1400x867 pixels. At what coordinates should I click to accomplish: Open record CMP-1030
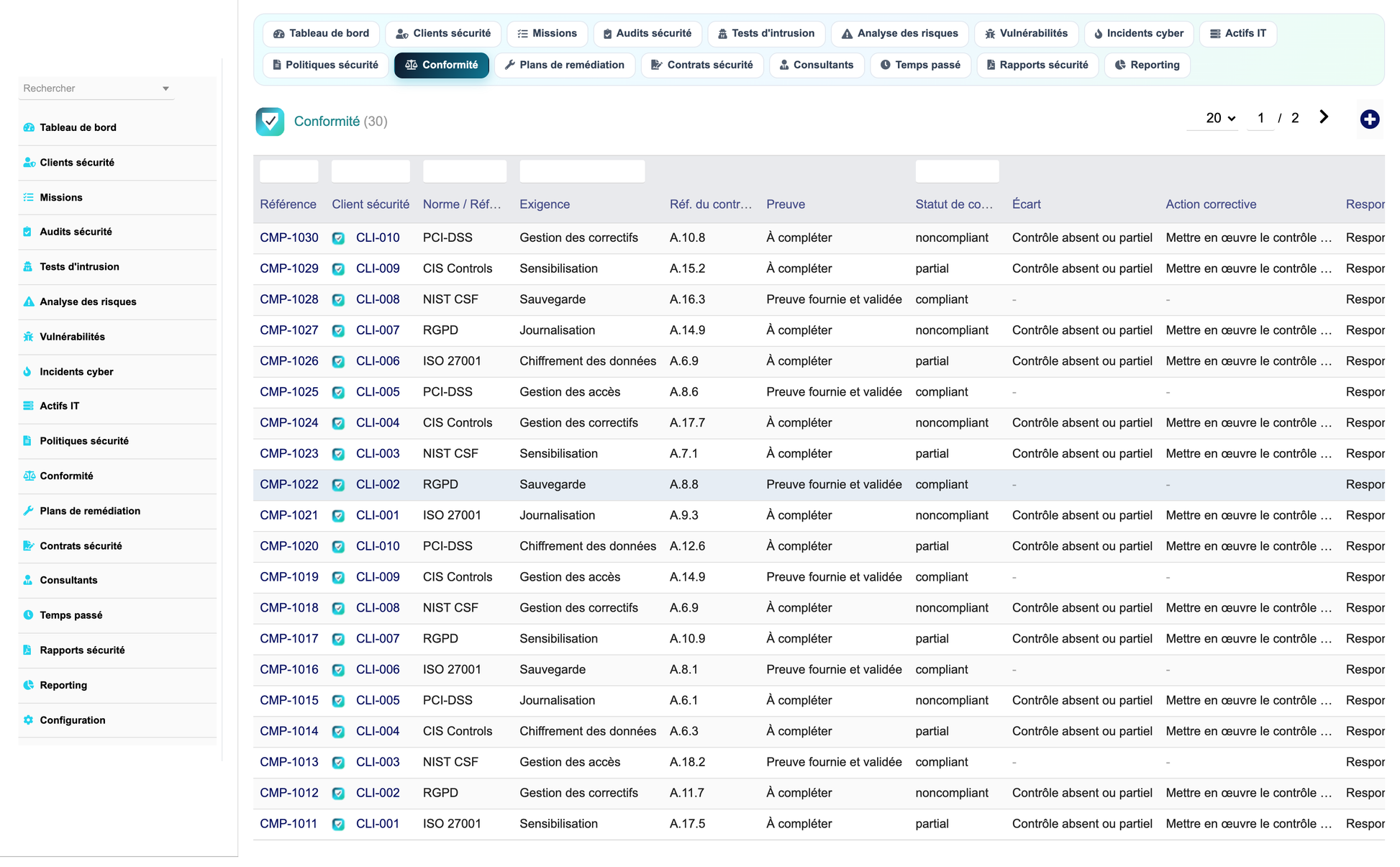tap(289, 237)
